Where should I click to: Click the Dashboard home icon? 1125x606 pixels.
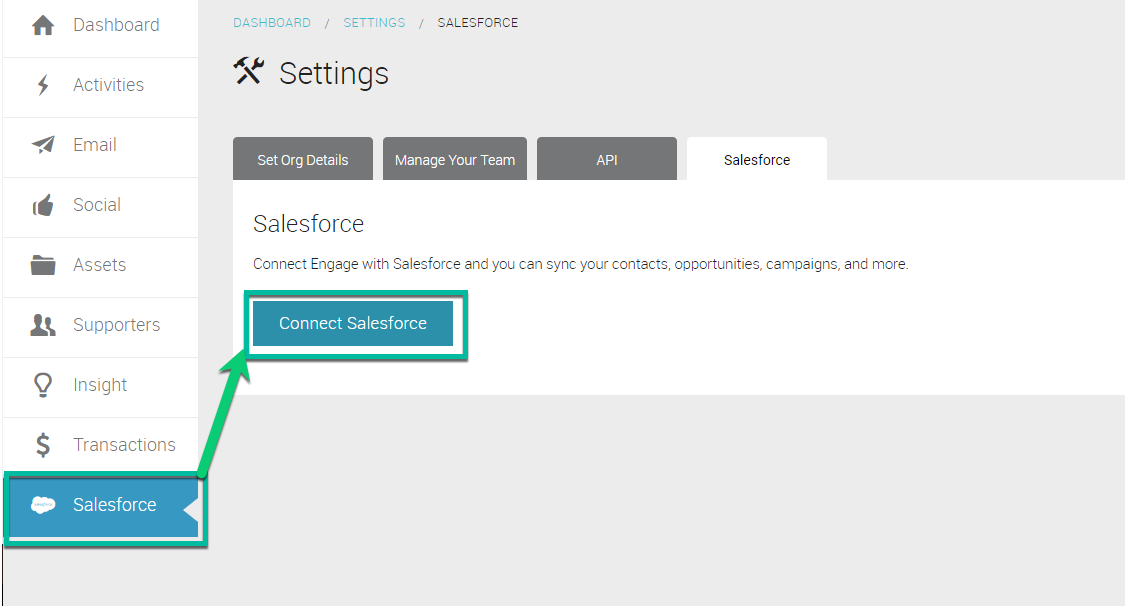point(43,25)
